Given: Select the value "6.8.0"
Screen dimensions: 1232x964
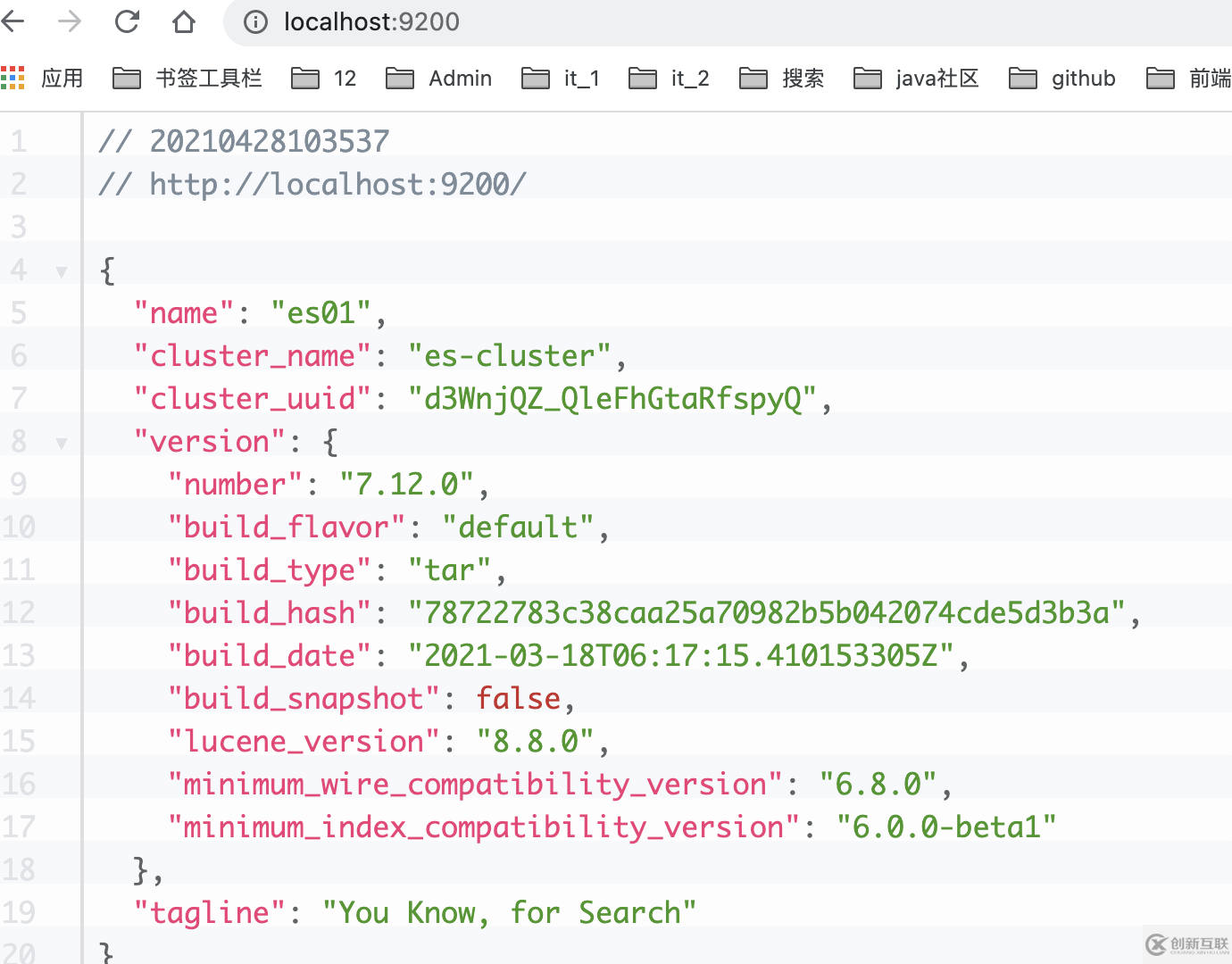Looking at the screenshot, I should (878, 785).
